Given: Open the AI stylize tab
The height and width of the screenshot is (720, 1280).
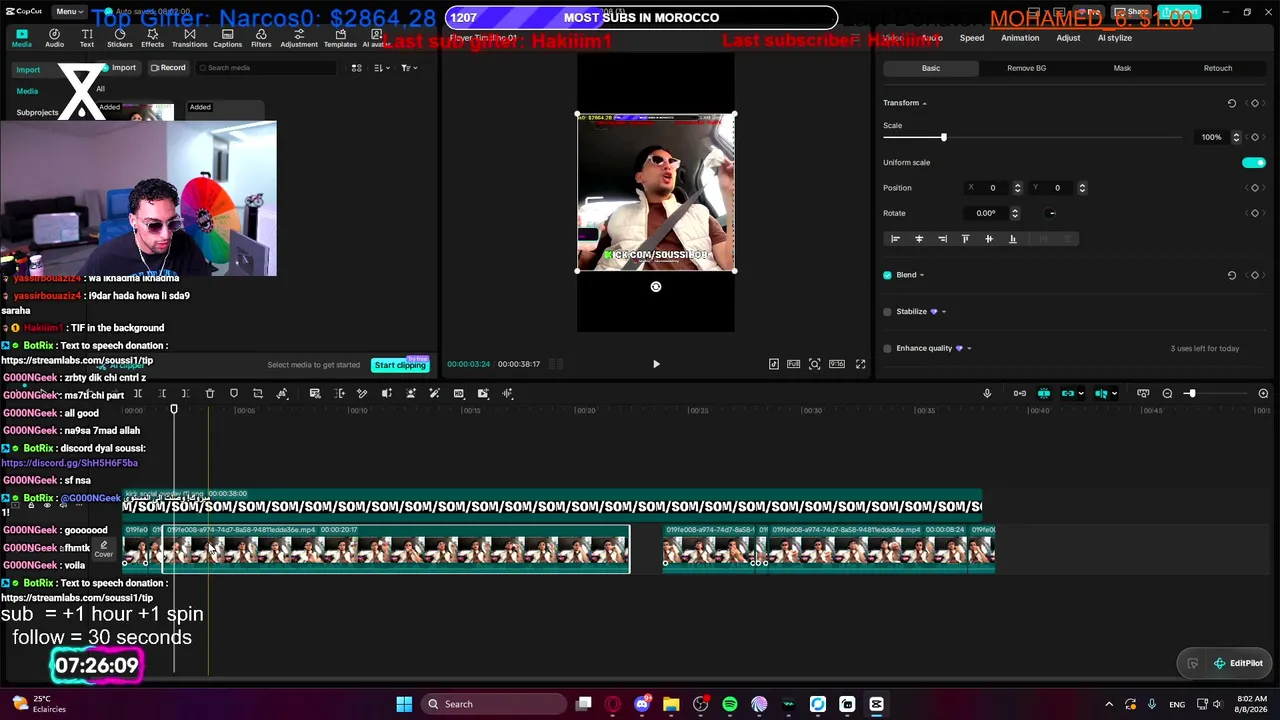Looking at the screenshot, I should tap(1115, 38).
